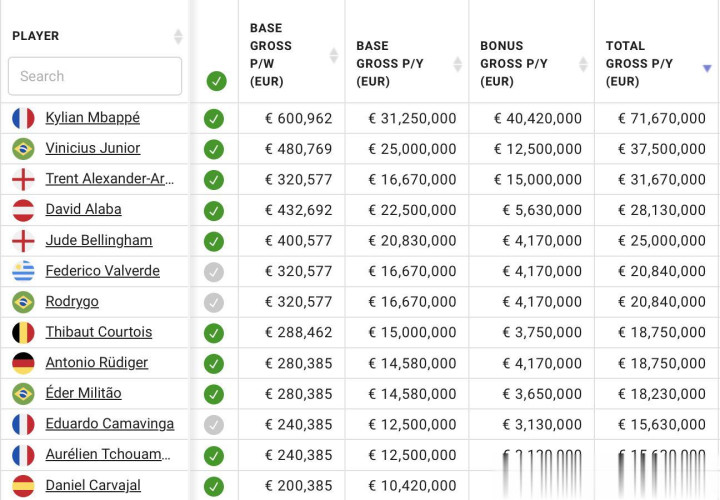Click the Uruguay flag beside Federico Valverde
Screen dimensions: 720x500
point(23,271)
